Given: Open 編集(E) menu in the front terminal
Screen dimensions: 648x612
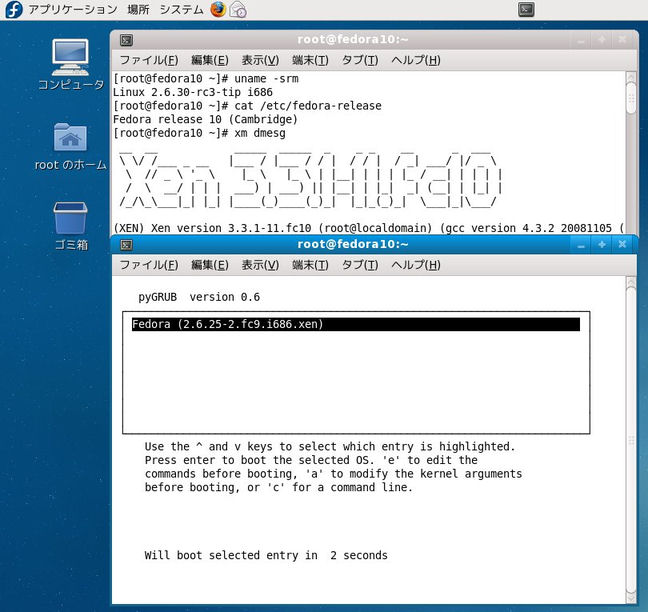Looking at the screenshot, I should coord(210,265).
